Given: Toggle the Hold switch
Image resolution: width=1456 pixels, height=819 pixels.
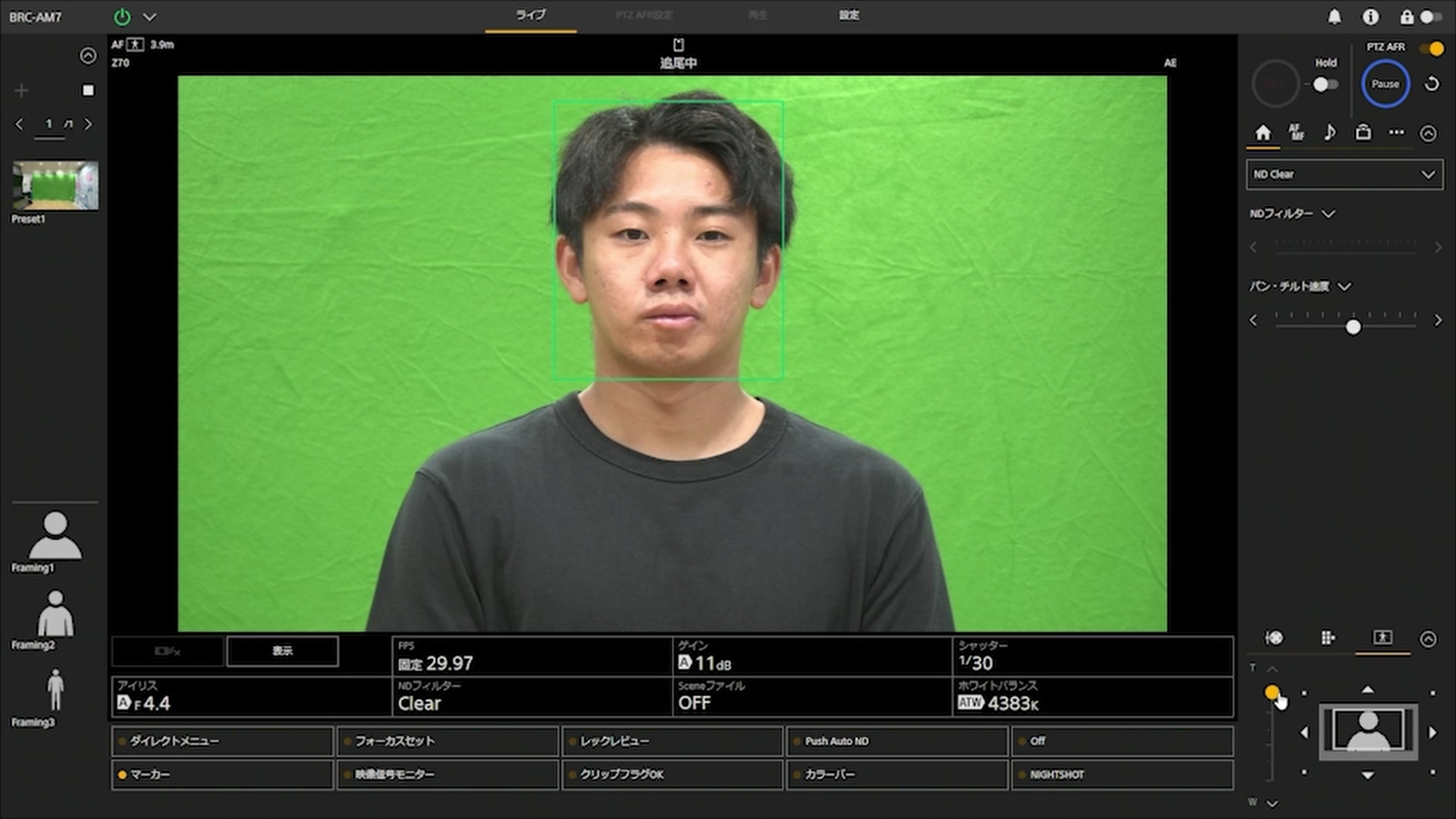Looking at the screenshot, I should (1325, 84).
